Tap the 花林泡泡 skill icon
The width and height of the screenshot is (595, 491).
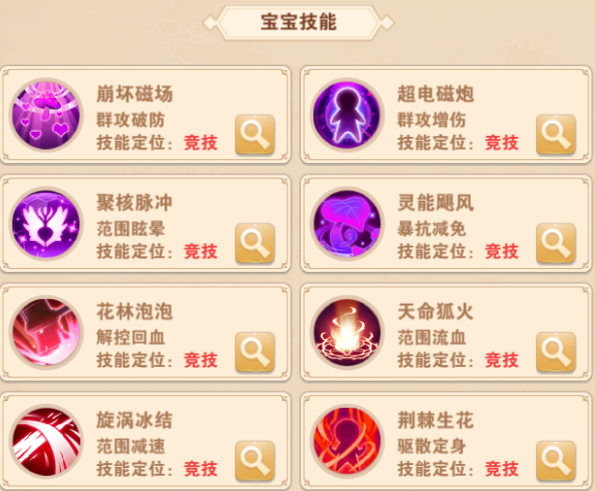click(46, 332)
